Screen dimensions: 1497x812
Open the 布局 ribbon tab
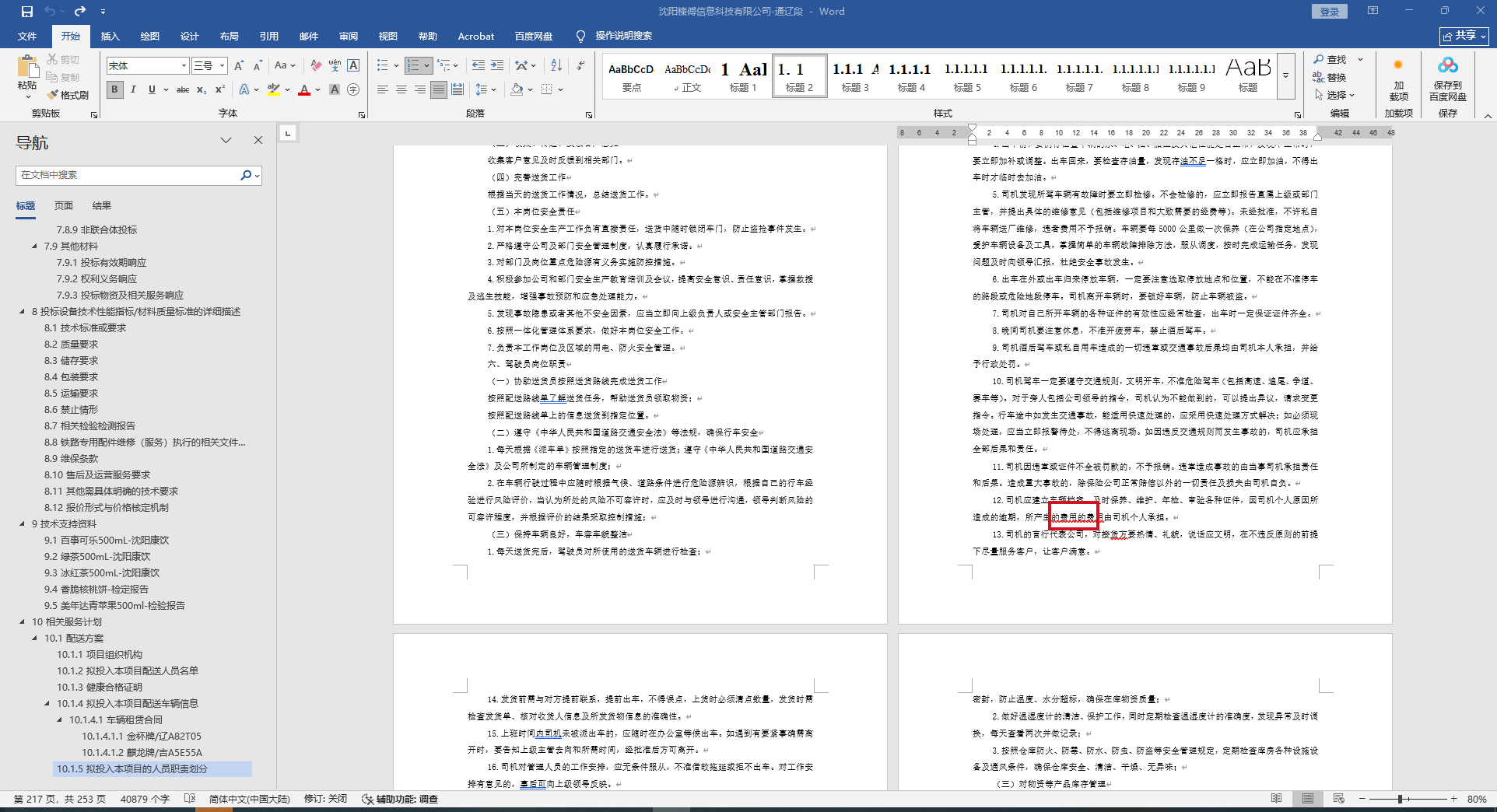coord(230,37)
